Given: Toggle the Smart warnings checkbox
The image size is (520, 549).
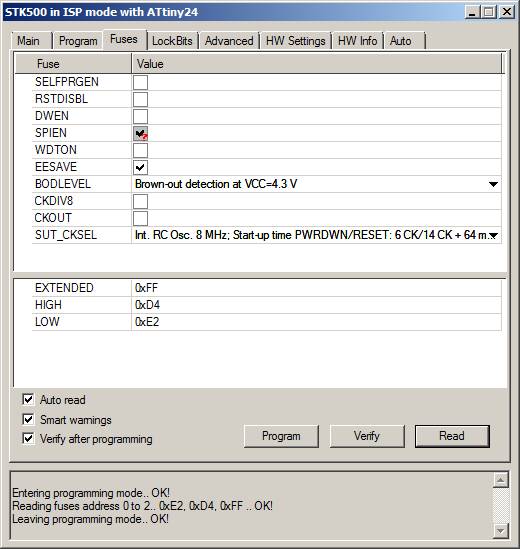Looking at the screenshot, I should click(x=28, y=419).
